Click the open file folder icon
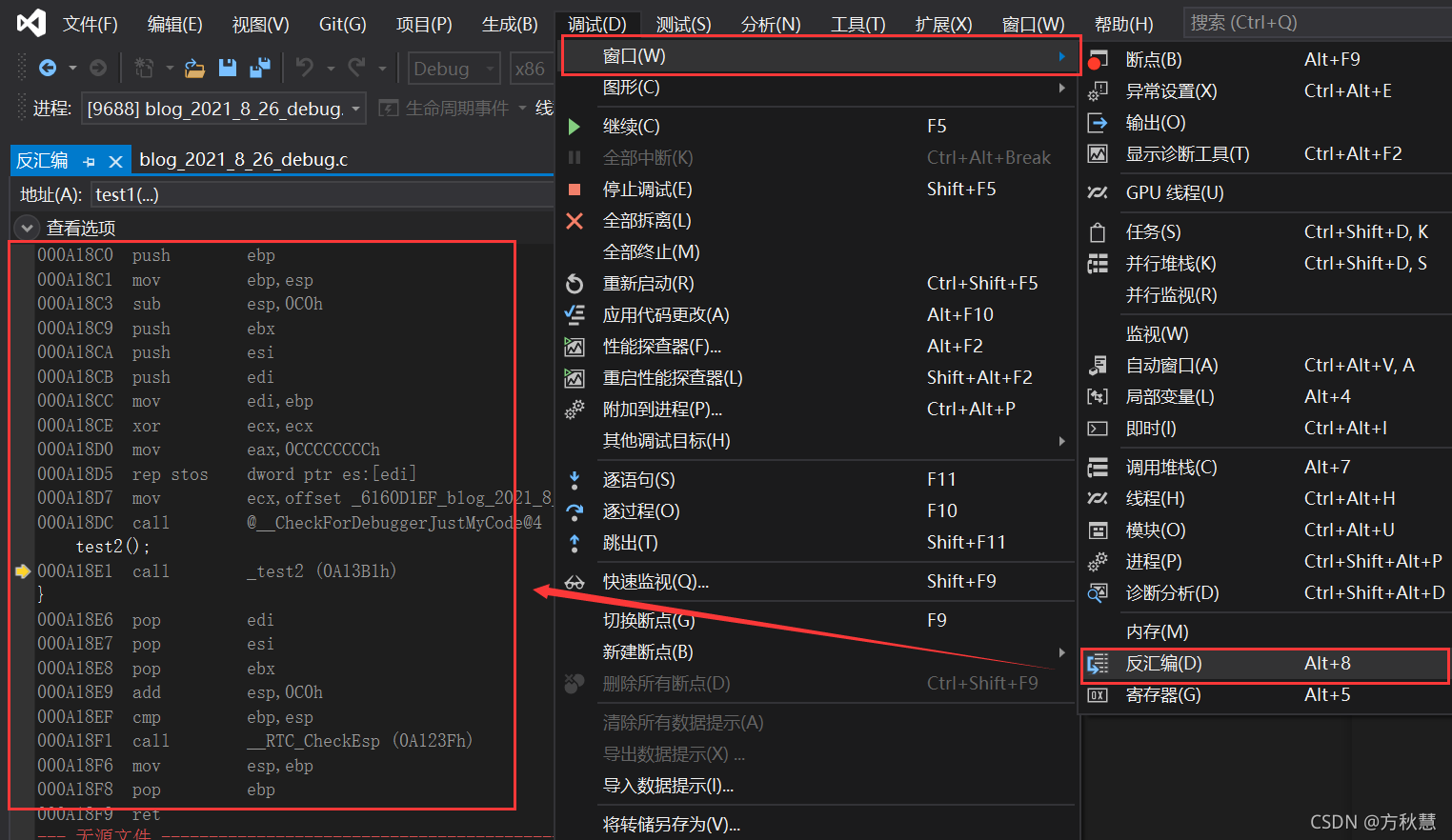The image size is (1452, 840). pyautogui.click(x=194, y=68)
